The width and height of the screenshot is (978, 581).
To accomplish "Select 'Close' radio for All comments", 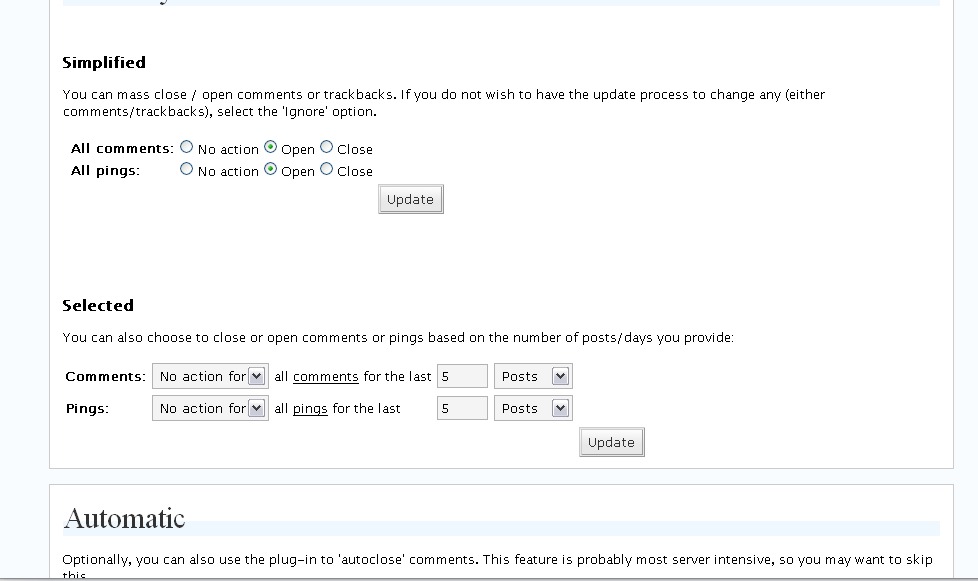I will (326, 147).
